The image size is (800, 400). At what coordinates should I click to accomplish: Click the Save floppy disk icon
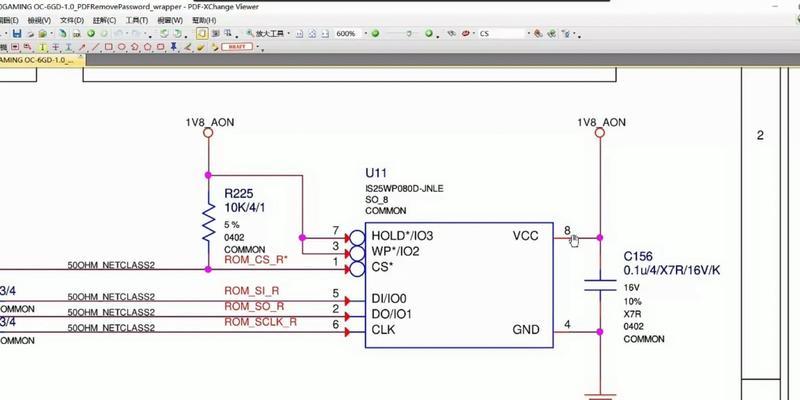tap(17, 34)
